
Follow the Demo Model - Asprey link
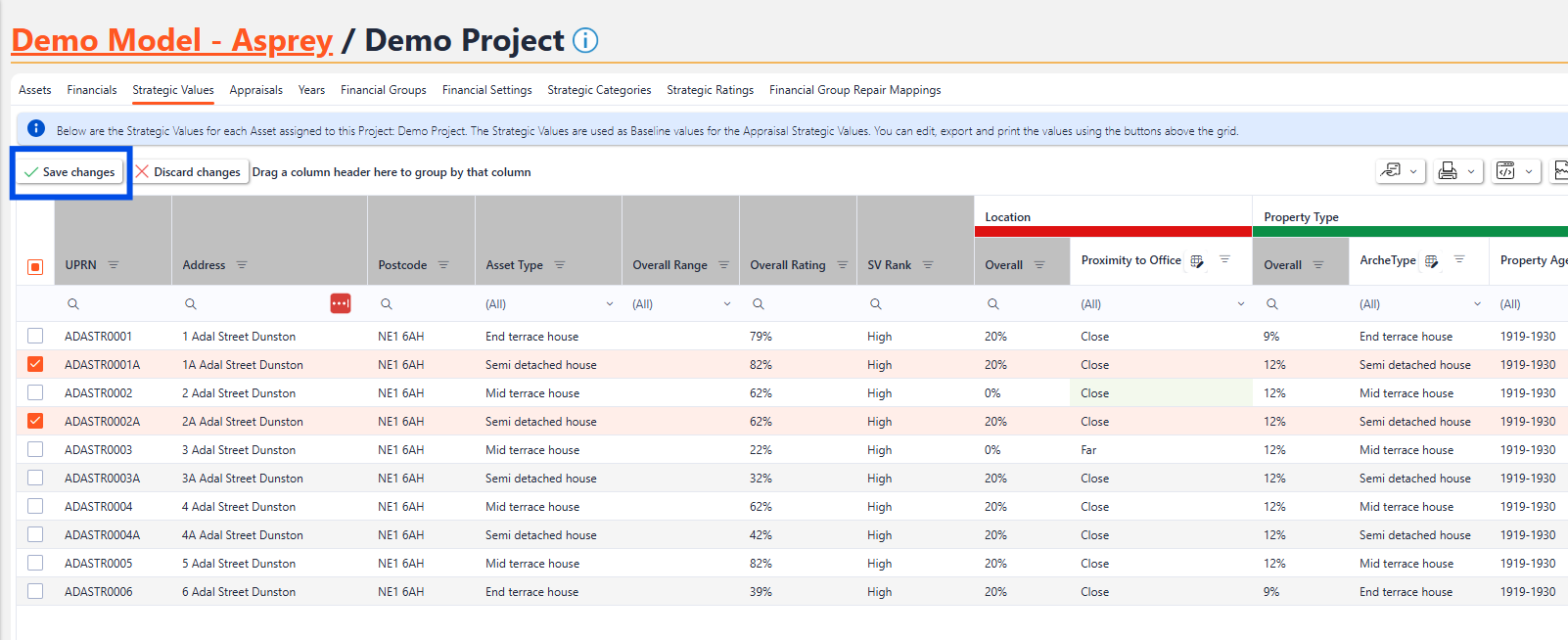click(171, 40)
